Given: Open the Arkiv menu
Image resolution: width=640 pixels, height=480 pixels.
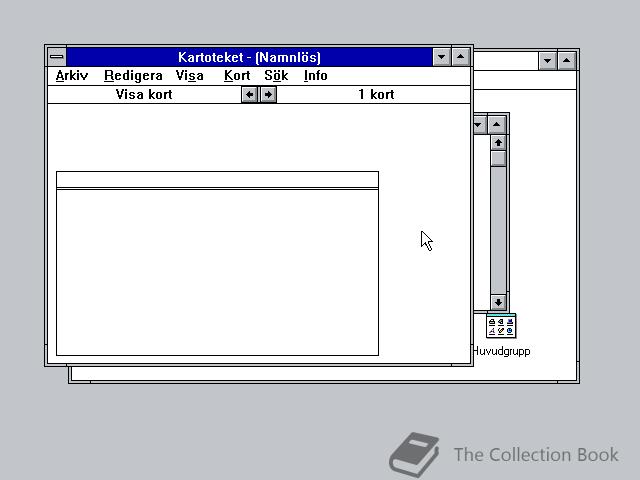Looking at the screenshot, I should (x=72, y=76).
